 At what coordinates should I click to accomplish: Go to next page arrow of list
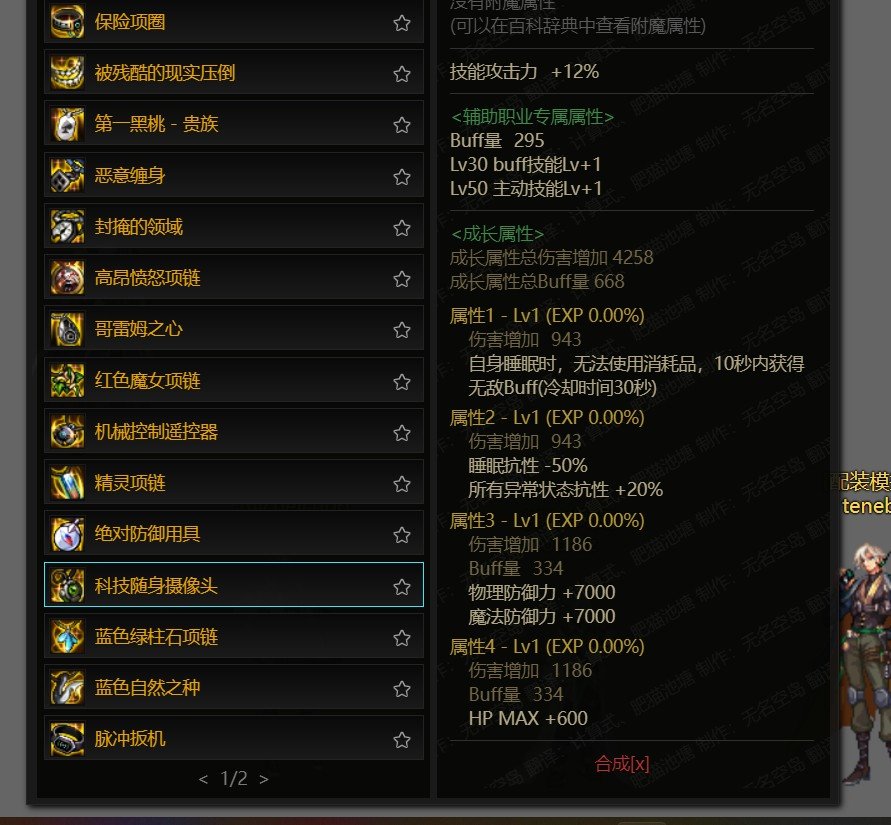(264, 779)
